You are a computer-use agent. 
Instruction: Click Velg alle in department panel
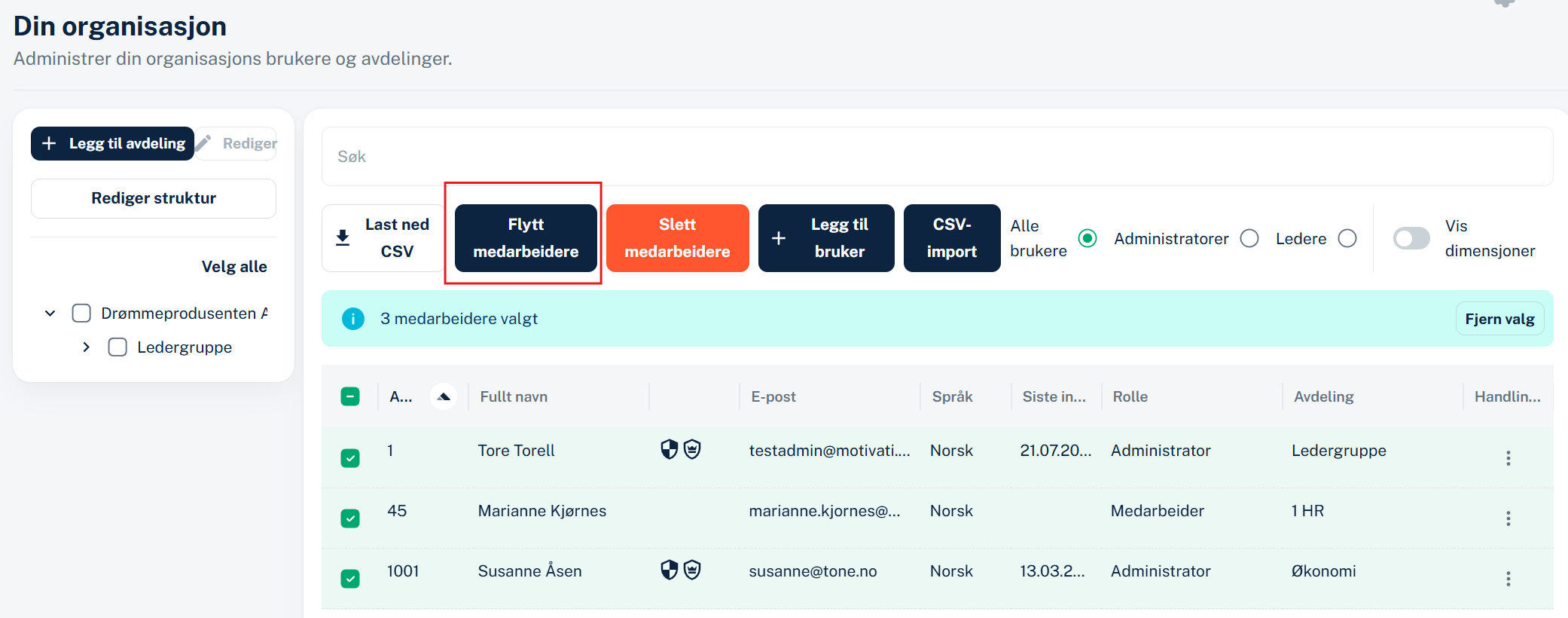click(x=234, y=267)
